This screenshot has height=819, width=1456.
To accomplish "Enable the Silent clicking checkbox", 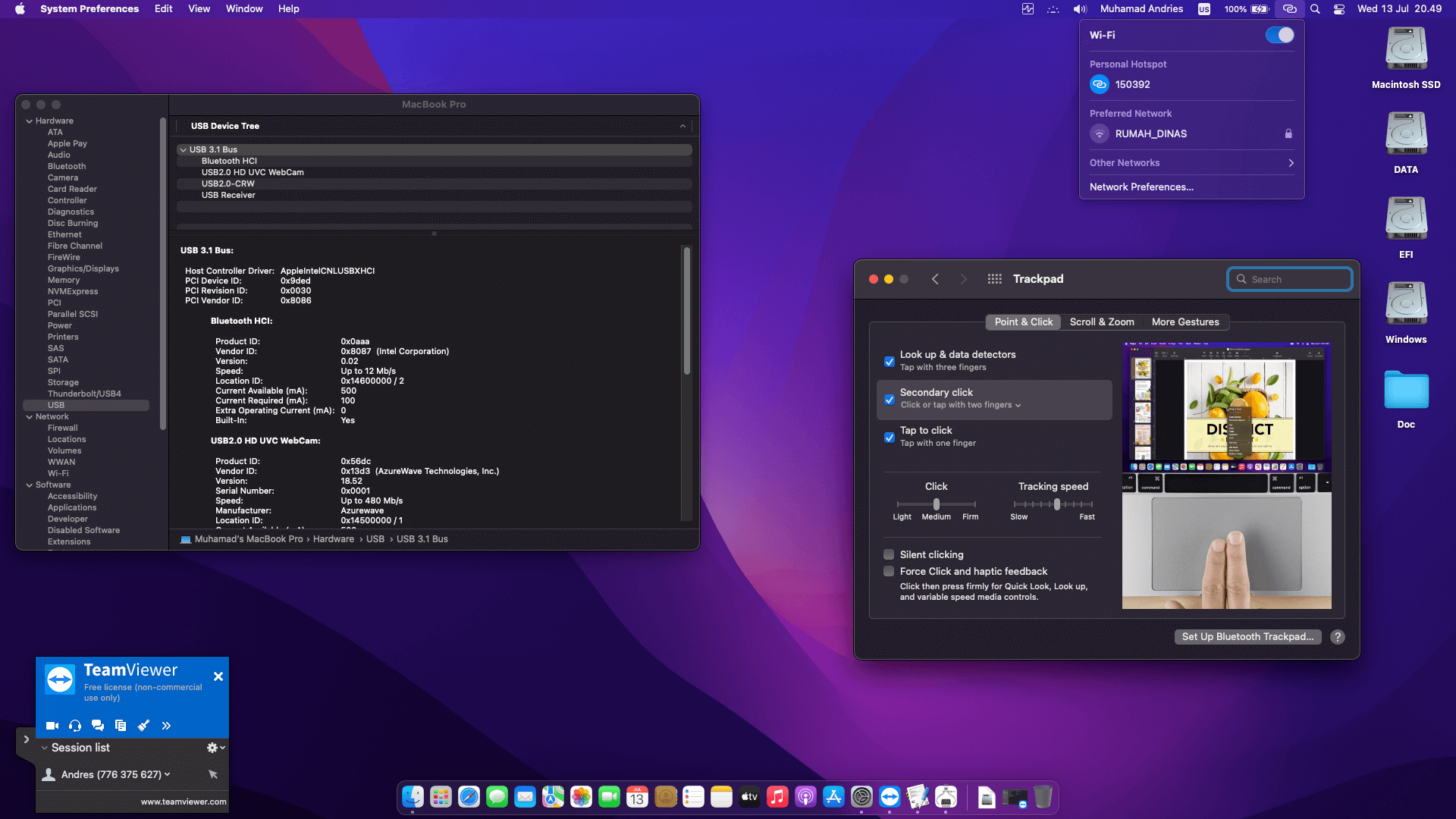I will point(889,554).
